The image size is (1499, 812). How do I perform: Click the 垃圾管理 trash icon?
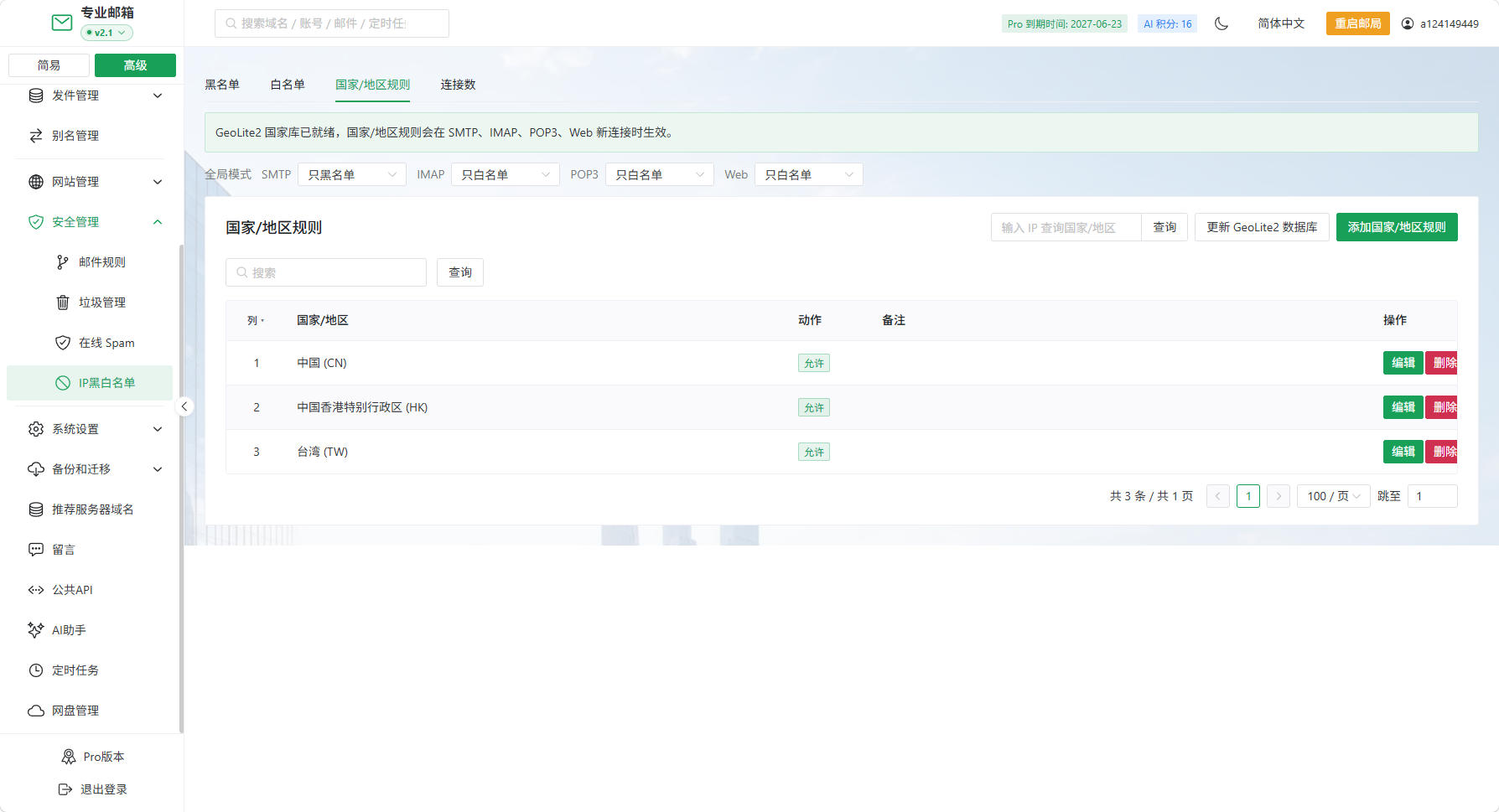[63, 303]
